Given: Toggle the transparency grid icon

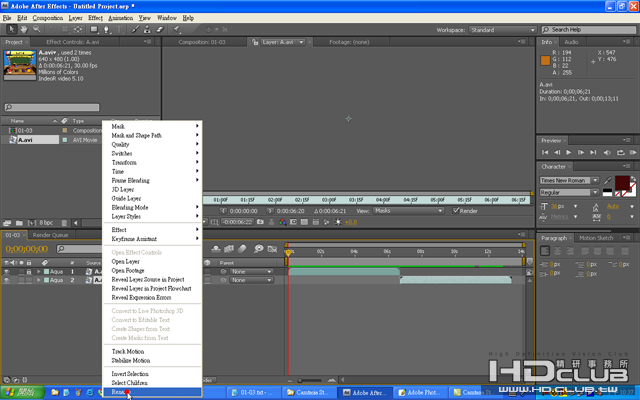Looking at the screenshot, I should pyautogui.click(x=304, y=222).
